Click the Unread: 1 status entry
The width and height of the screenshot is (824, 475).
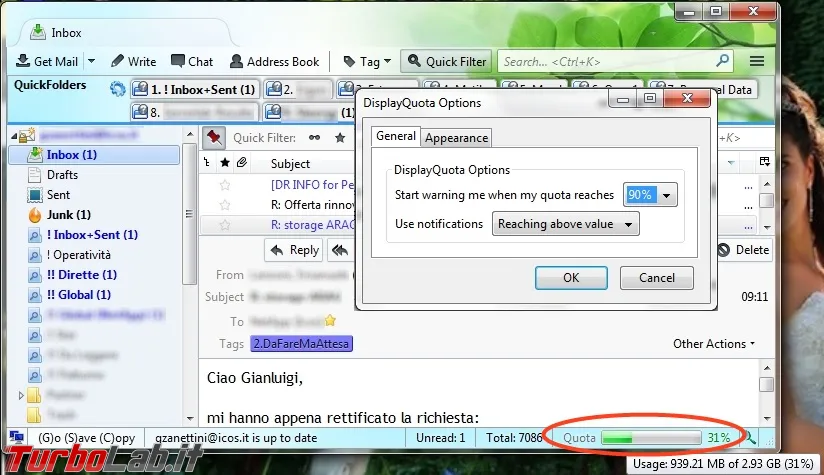point(440,438)
